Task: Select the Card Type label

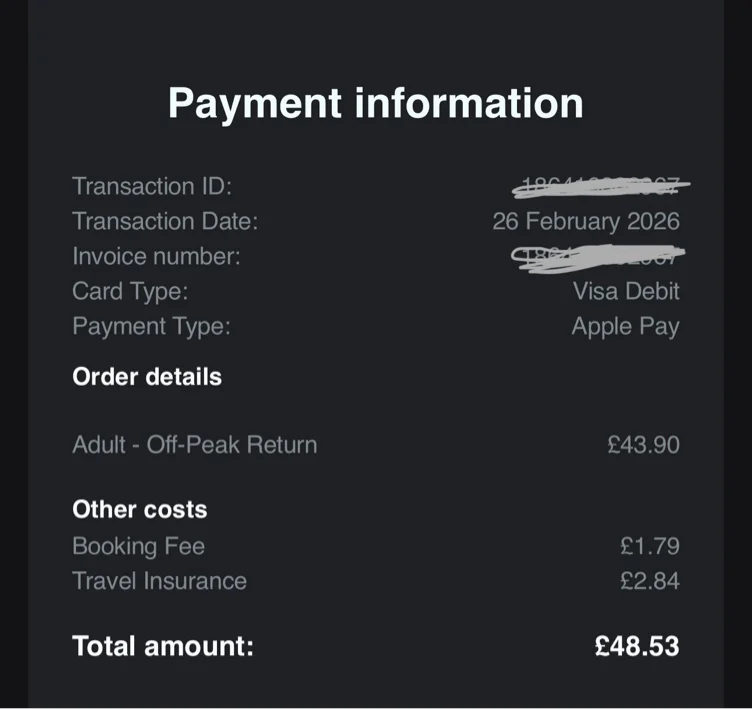Action: pyautogui.click(x=130, y=291)
